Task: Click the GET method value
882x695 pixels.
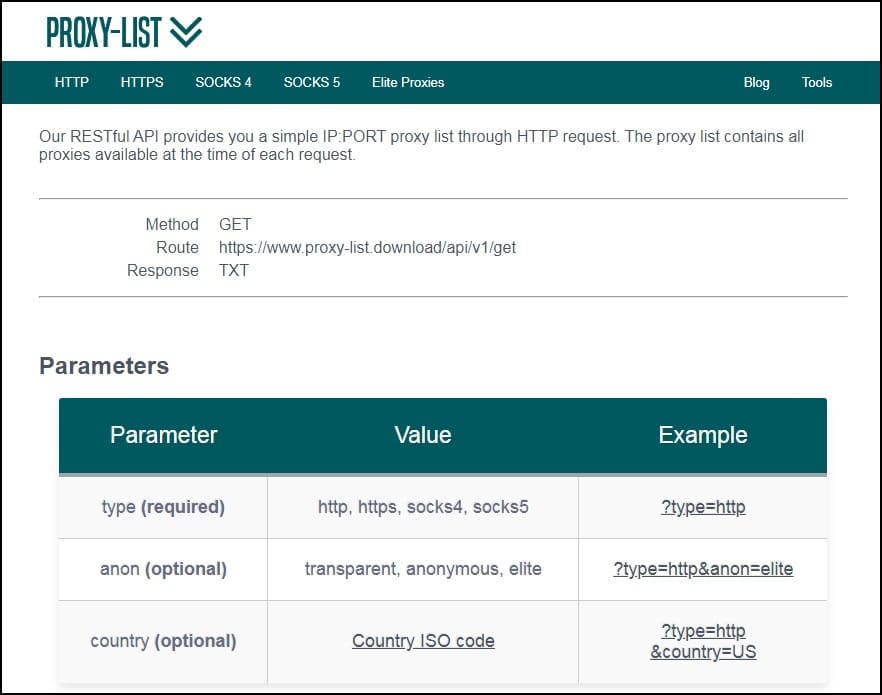Action: (x=234, y=224)
